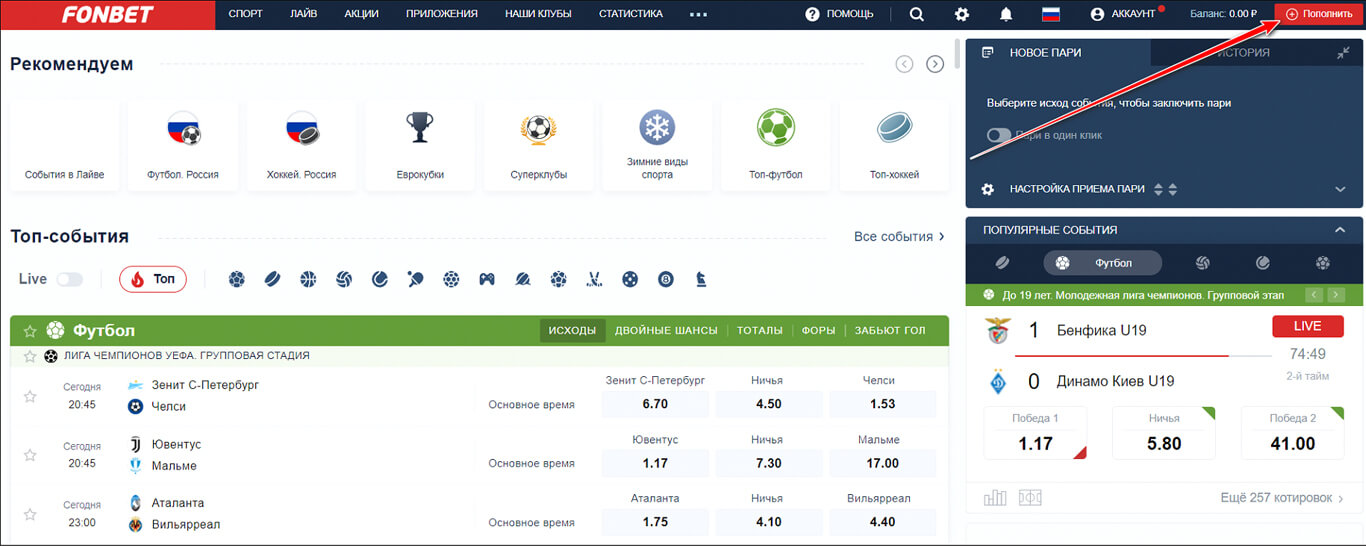The image size is (1366, 546).
Task: Bet on Победа 2 at 41.00
Action: 1292,433
